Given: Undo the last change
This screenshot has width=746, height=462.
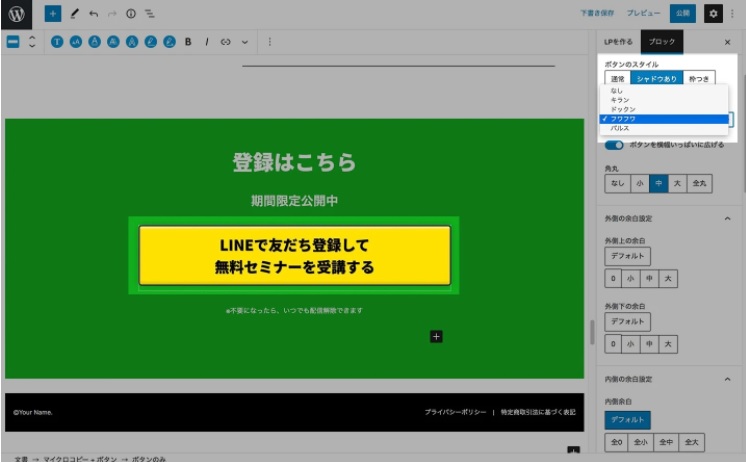Looking at the screenshot, I should coord(93,14).
